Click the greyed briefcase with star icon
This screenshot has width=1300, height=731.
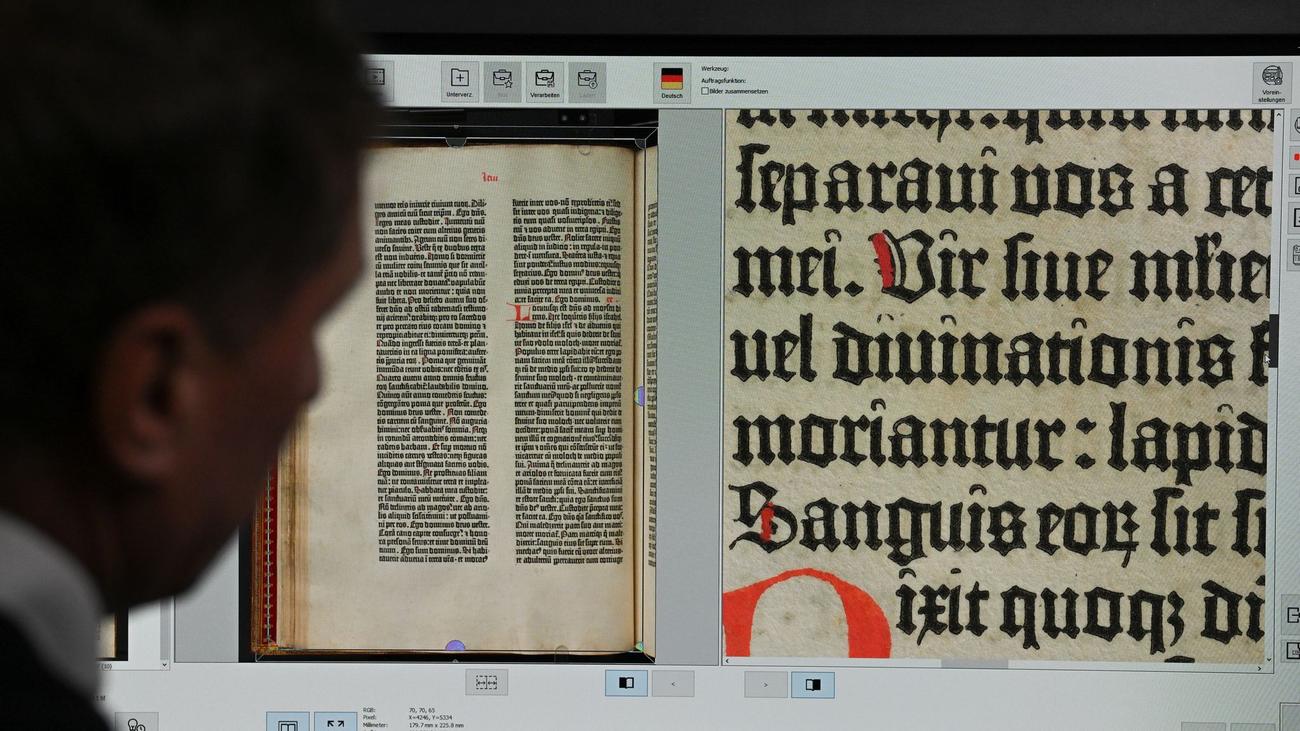502,80
